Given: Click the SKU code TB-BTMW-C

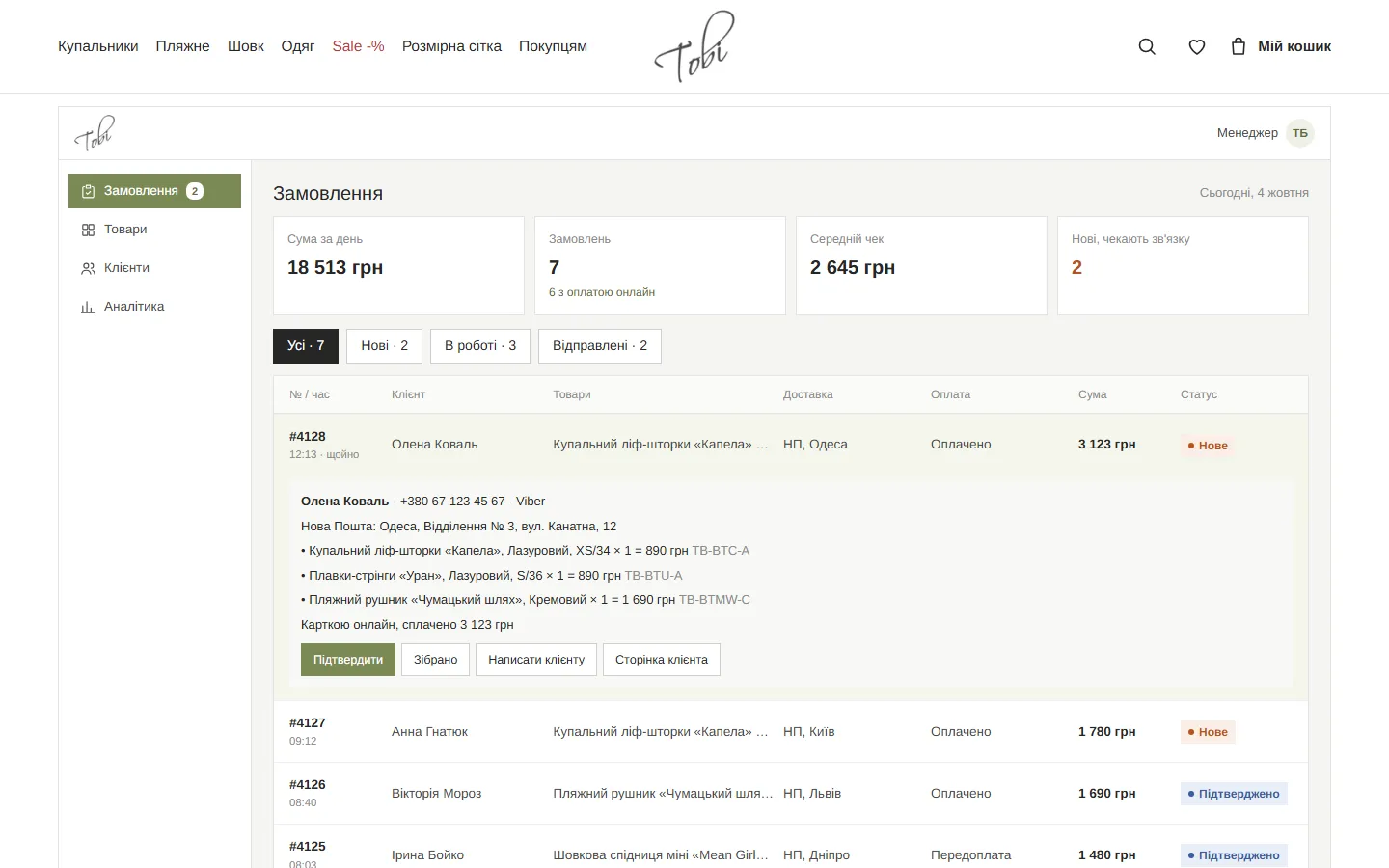Looking at the screenshot, I should pos(715,600).
